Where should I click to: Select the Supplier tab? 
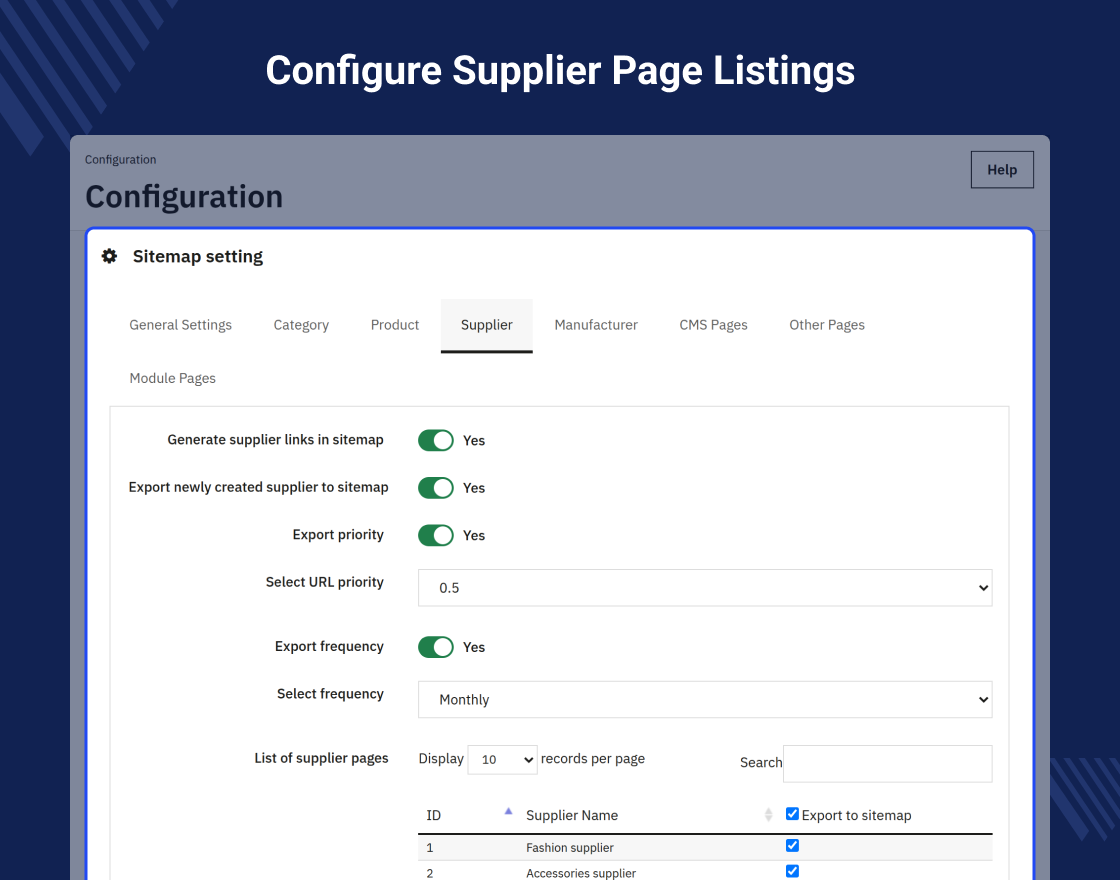[x=486, y=325]
